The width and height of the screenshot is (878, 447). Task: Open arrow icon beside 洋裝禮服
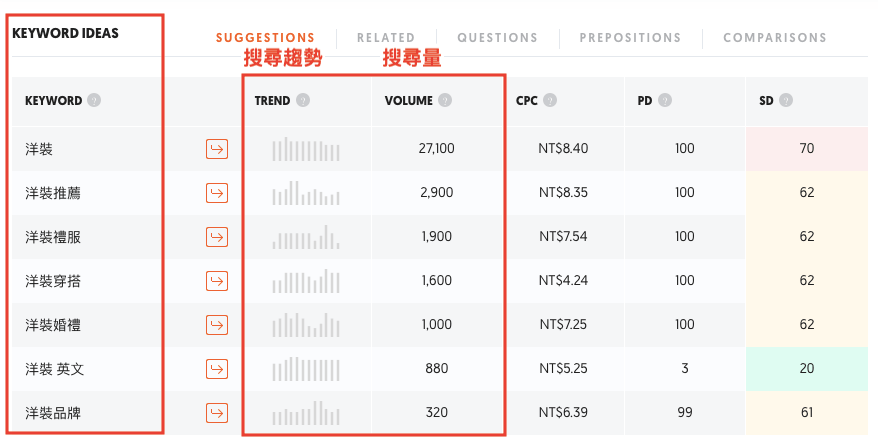pos(217,237)
